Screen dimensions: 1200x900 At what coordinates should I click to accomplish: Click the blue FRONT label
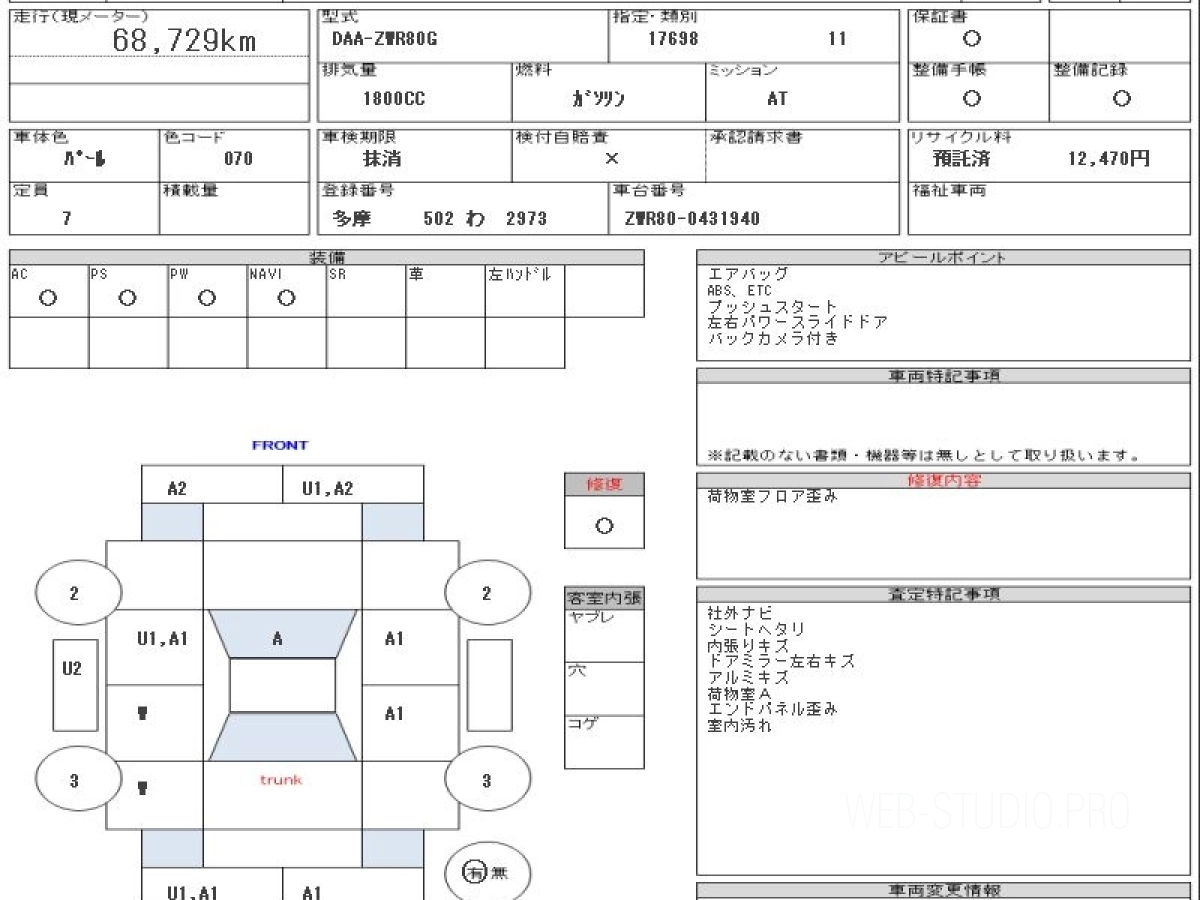[280, 445]
